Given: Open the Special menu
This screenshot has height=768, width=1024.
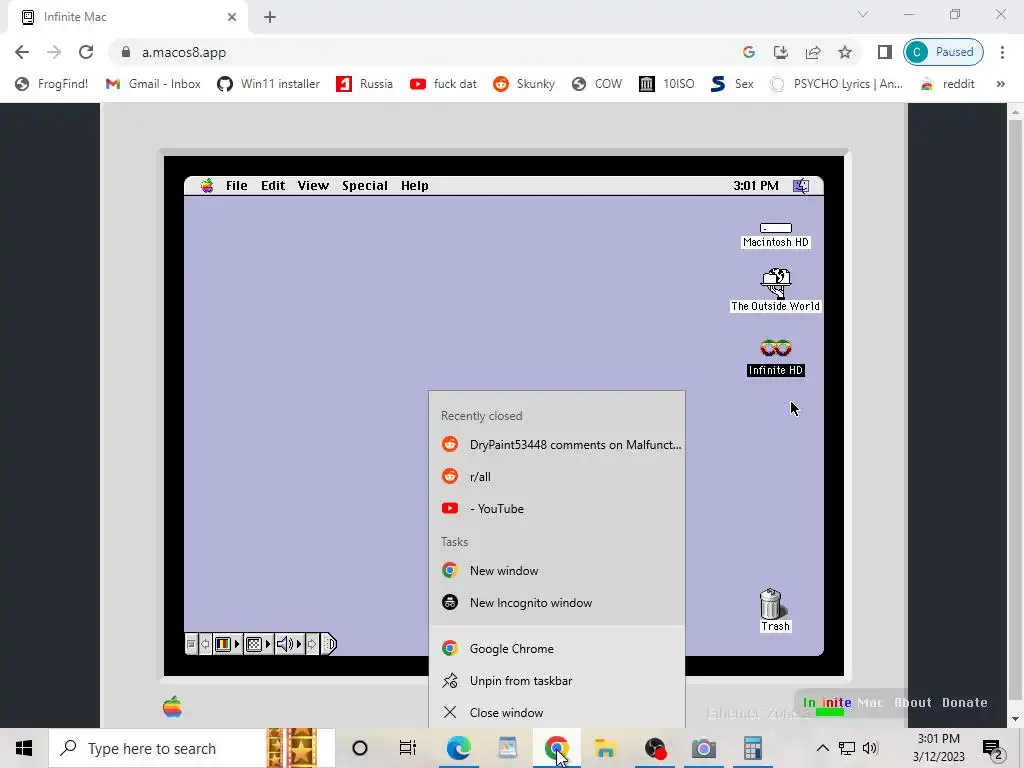Looking at the screenshot, I should point(364,185).
